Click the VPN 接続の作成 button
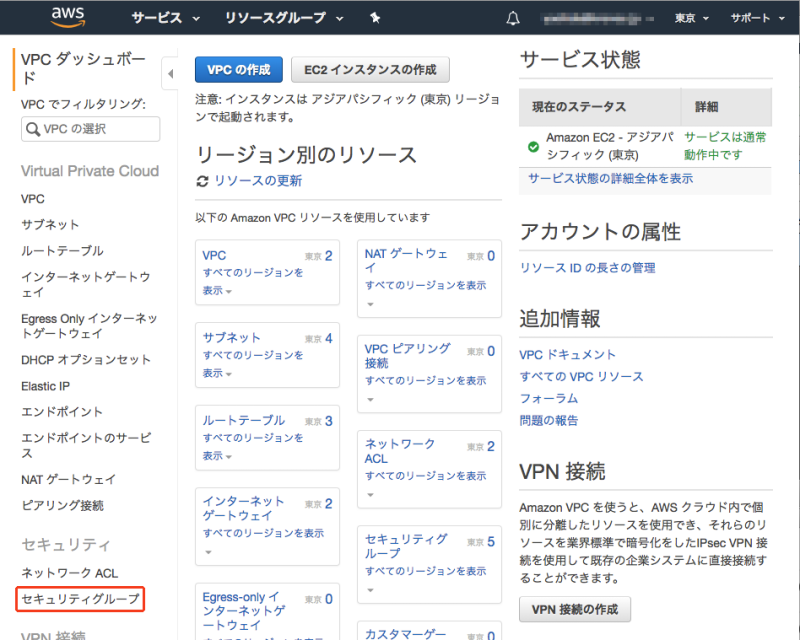Screen dimensions: 800x640 click(x=575, y=609)
